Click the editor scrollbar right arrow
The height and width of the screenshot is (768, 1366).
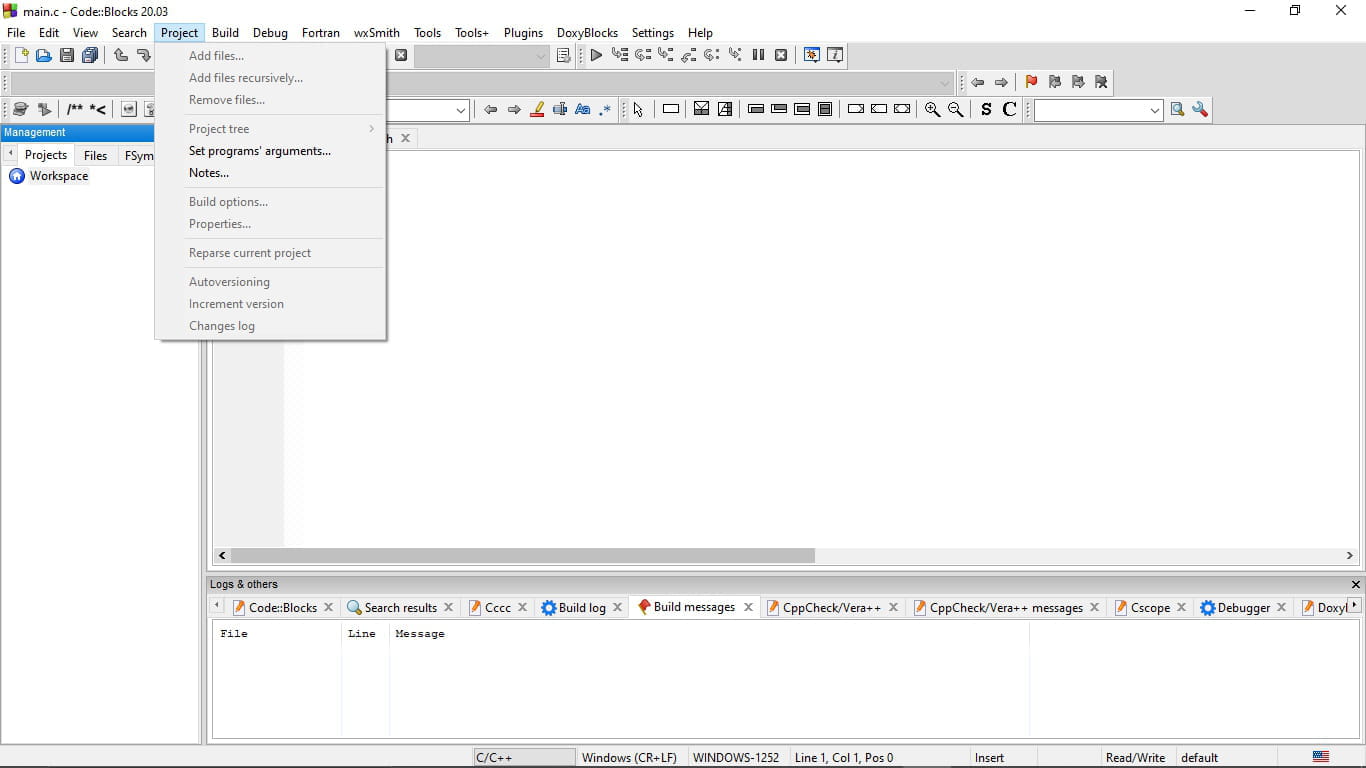pos(1349,555)
